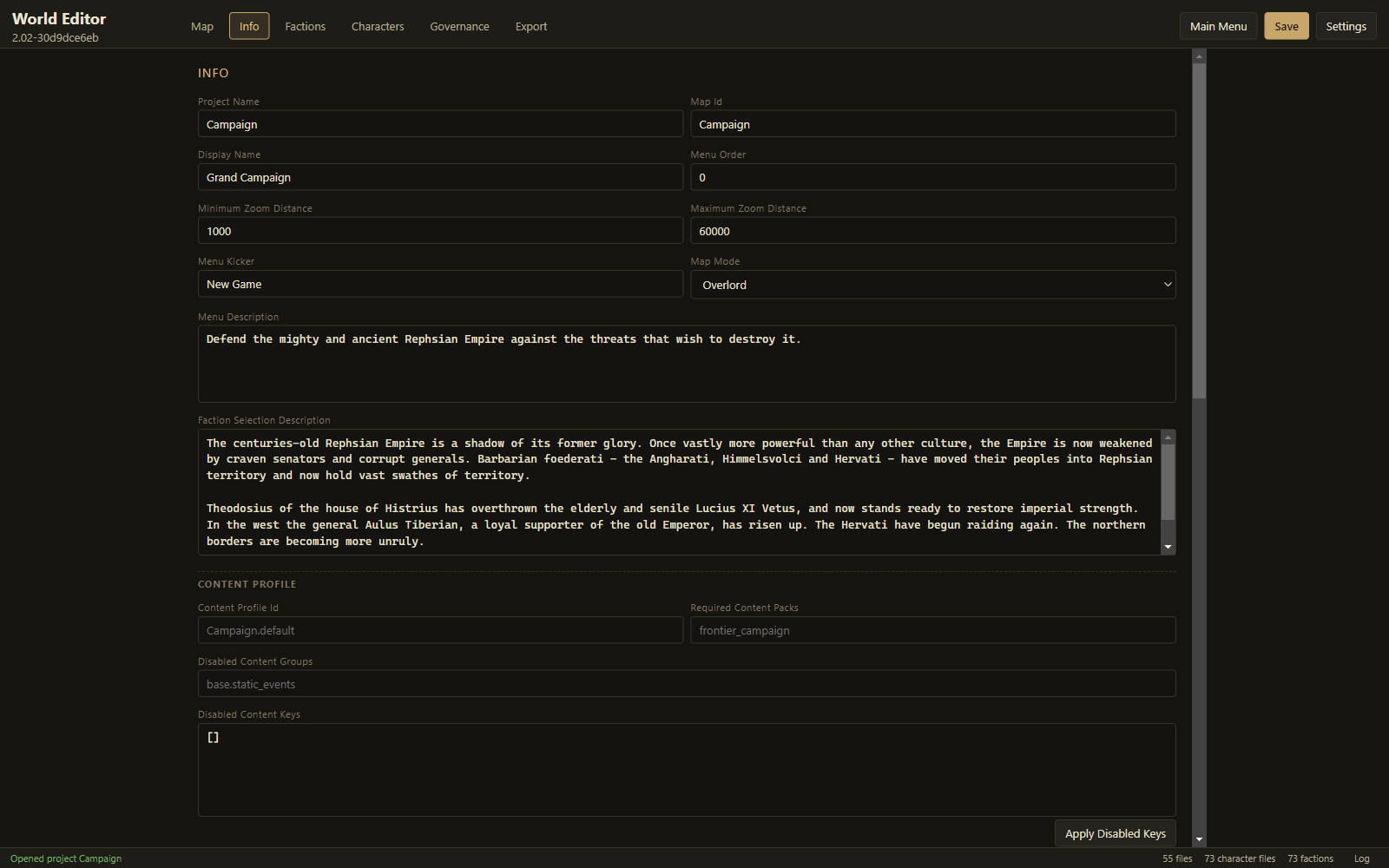Click the Minimum Zoom Distance field
Viewport: 1389px width, 868px height.
click(x=440, y=231)
